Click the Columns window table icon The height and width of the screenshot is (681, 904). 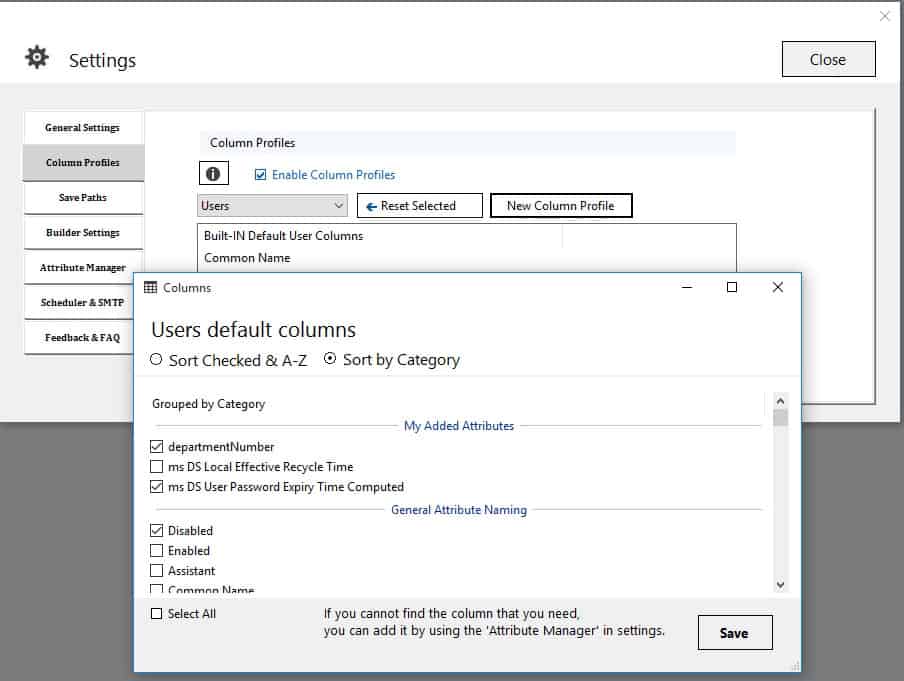coord(150,287)
